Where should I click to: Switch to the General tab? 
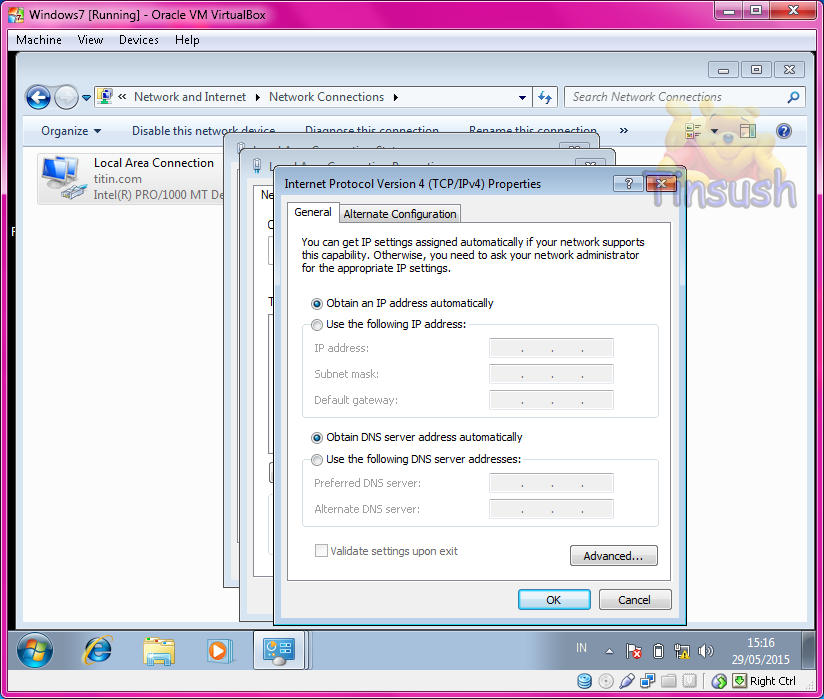coord(313,212)
